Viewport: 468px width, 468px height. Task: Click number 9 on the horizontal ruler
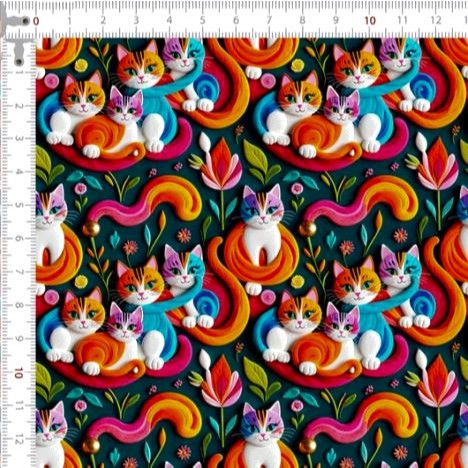click(336, 21)
